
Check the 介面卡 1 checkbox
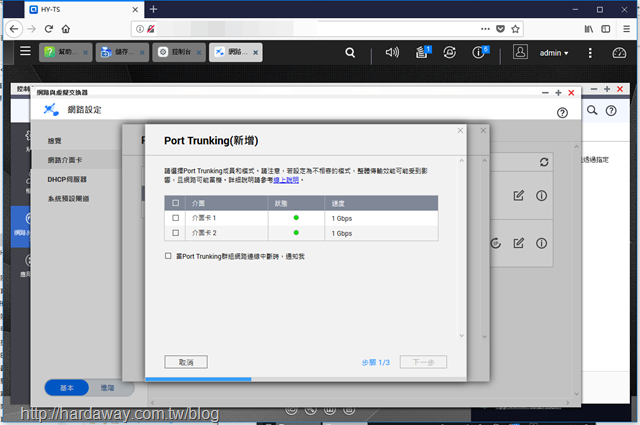click(176, 218)
